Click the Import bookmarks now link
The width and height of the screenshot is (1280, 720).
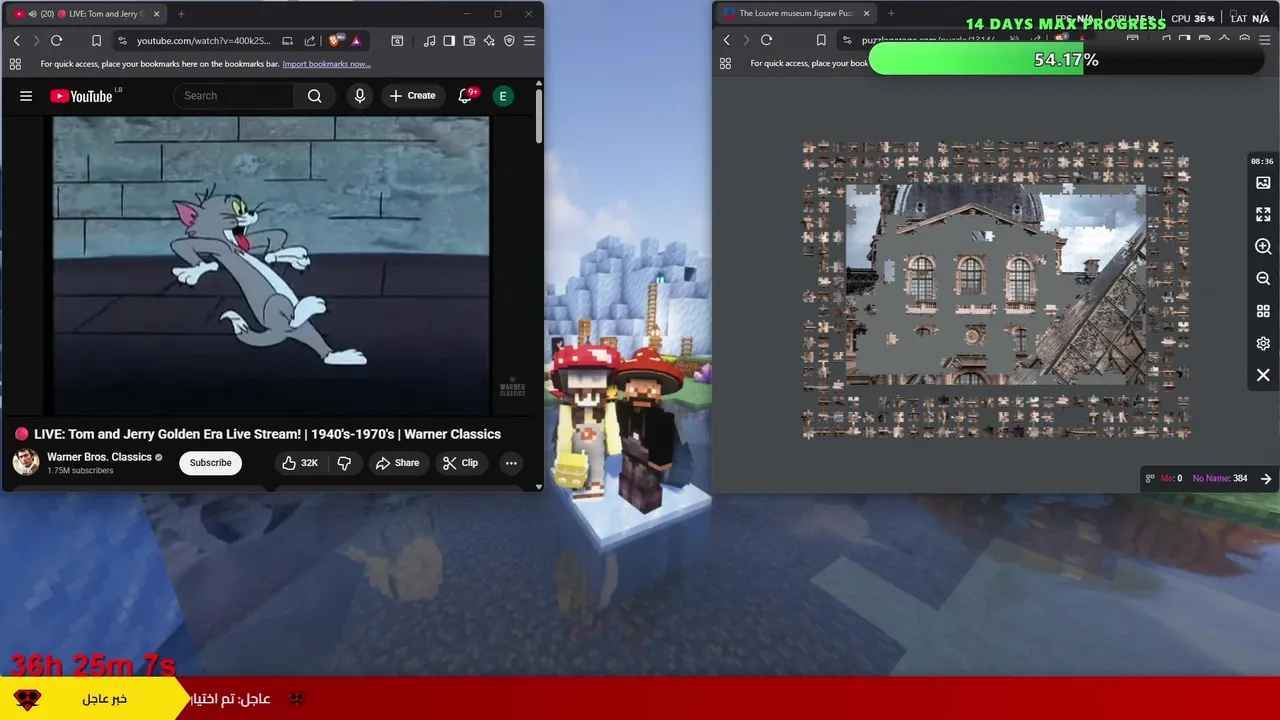(326, 64)
